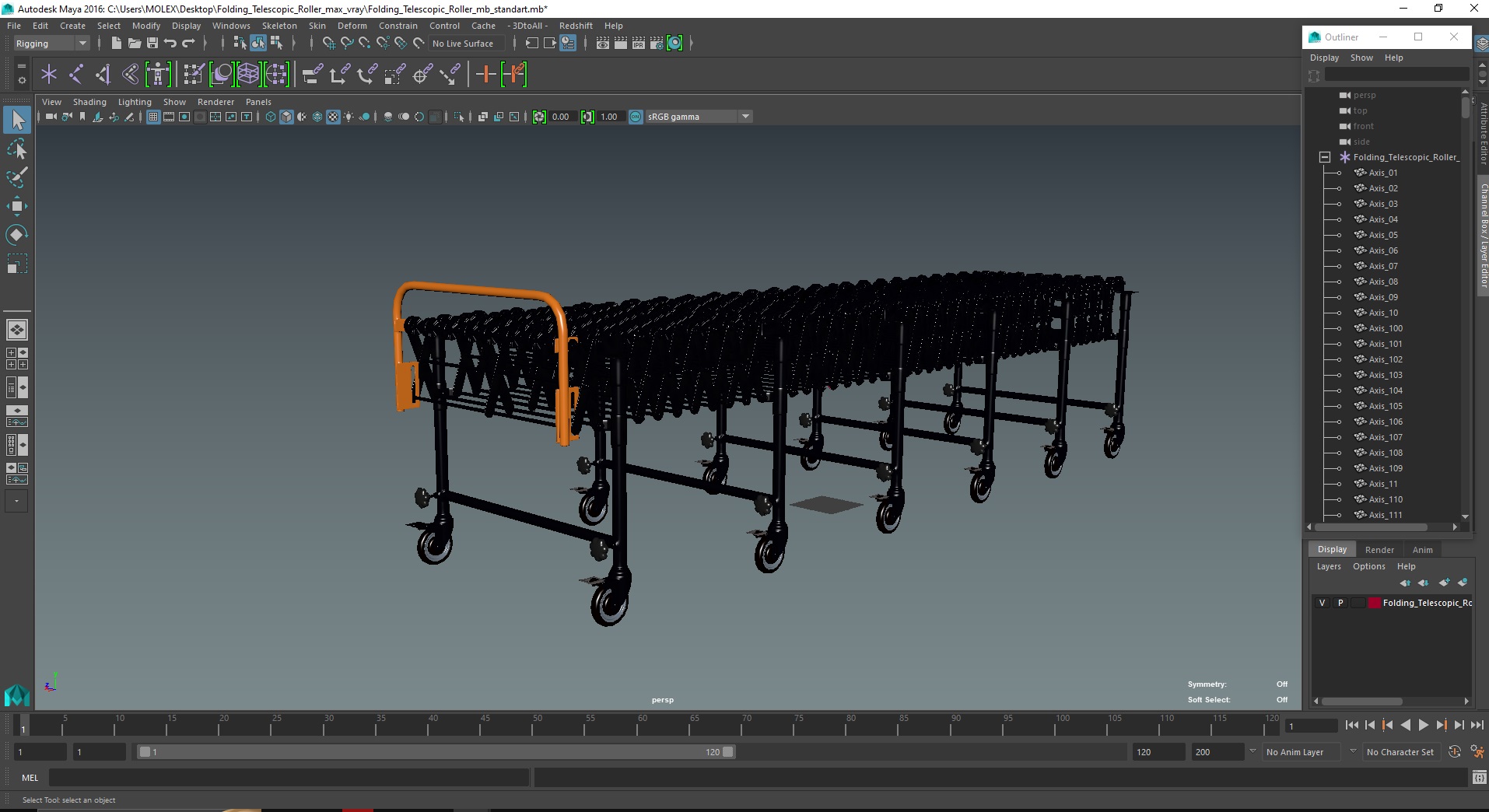The height and width of the screenshot is (812, 1489).
Task: Start IPR render with the IPR icon
Action: (x=639, y=44)
